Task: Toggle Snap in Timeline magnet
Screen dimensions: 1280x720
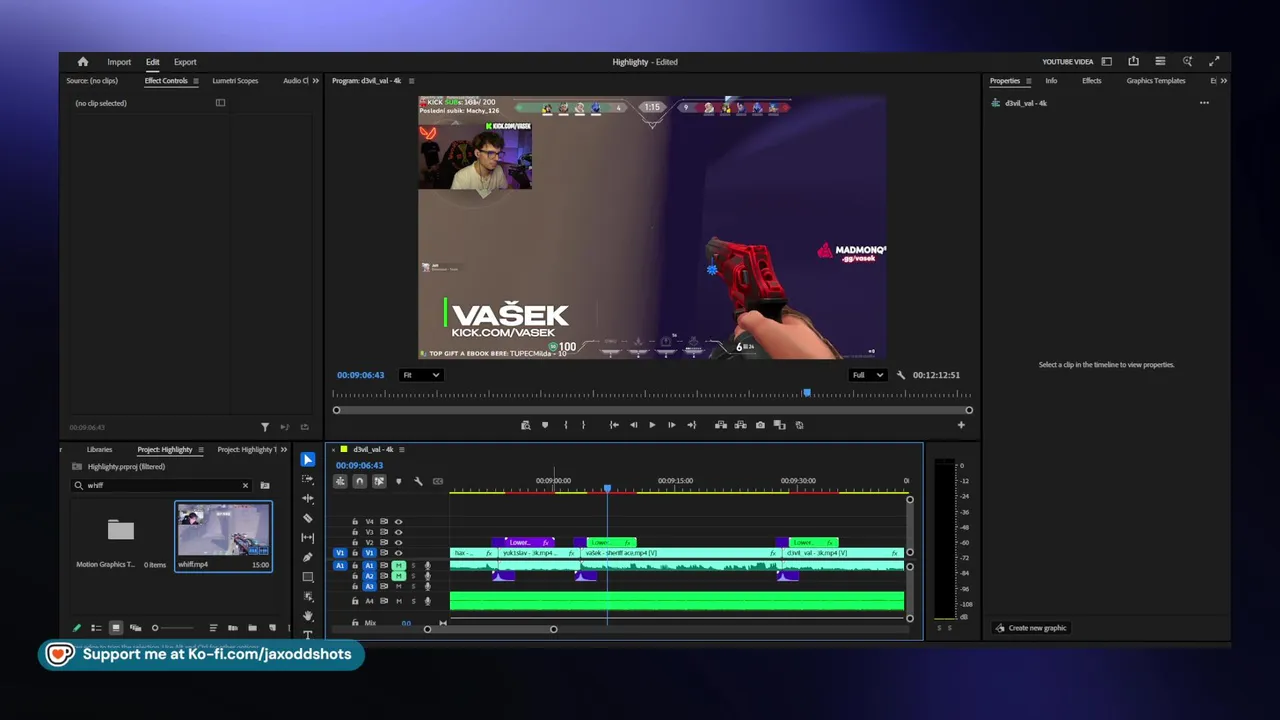Action: coord(360,481)
